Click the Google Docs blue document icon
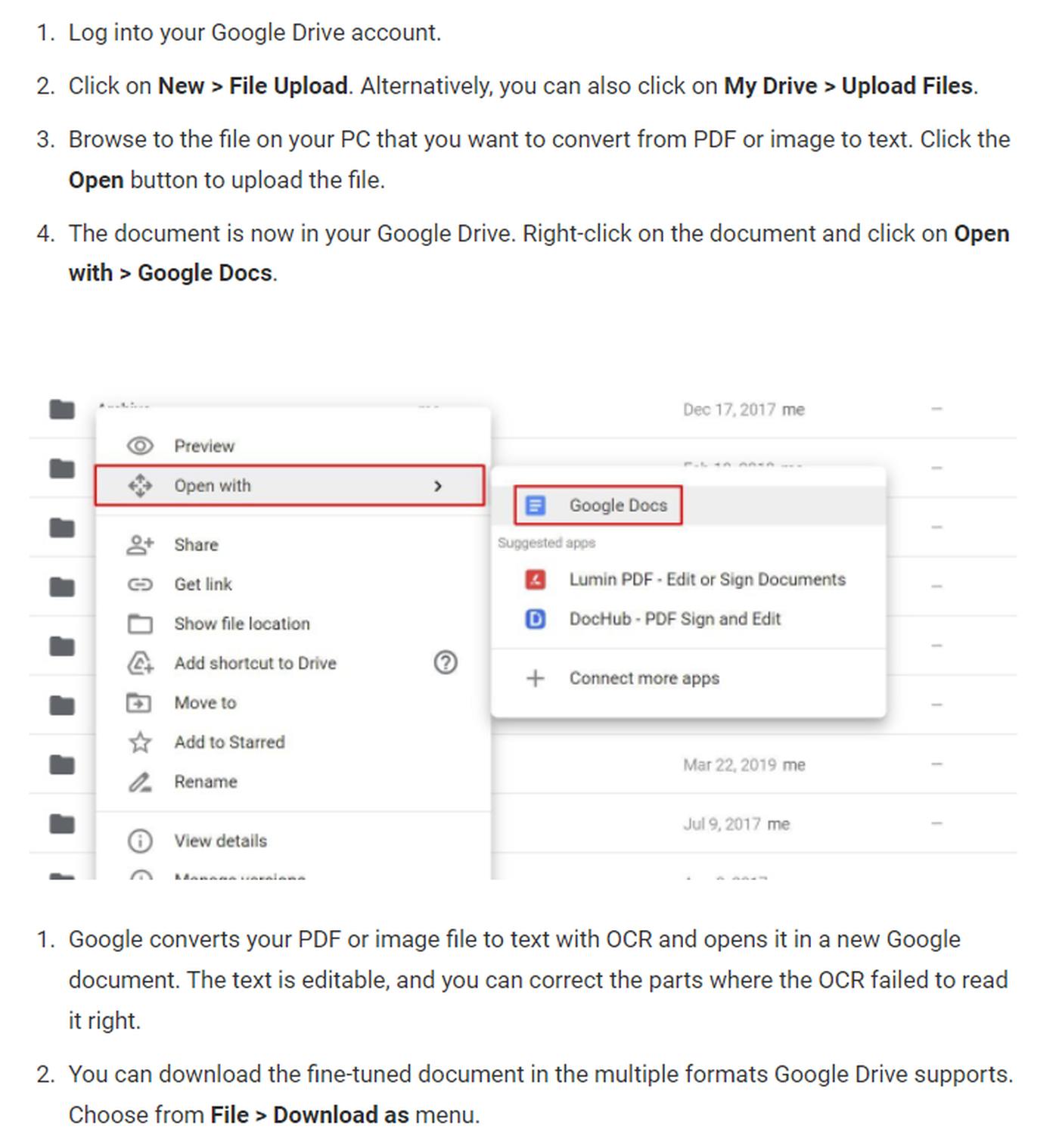The image size is (1059, 1148). (x=536, y=506)
